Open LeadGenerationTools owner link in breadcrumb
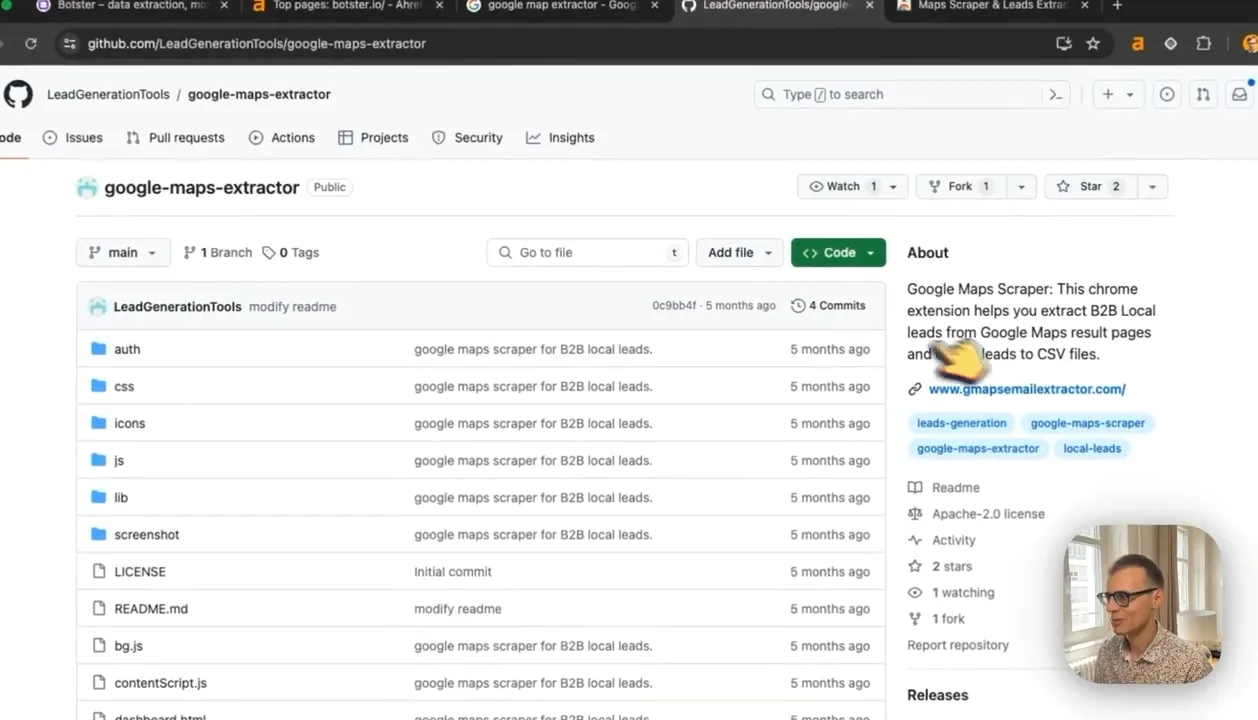The width and height of the screenshot is (1258, 720). pos(108,95)
